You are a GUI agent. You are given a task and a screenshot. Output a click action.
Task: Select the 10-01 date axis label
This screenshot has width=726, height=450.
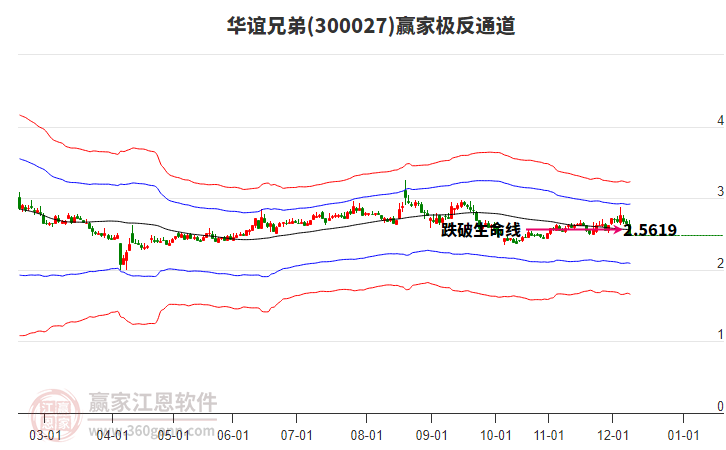pos(496,435)
